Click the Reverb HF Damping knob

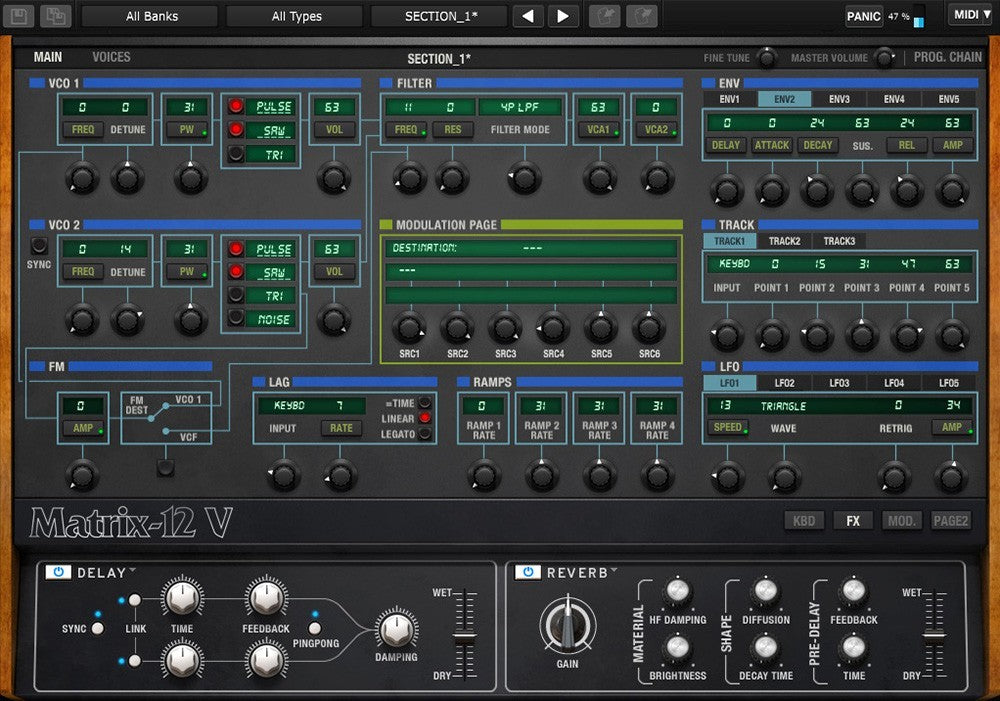coord(677,591)
